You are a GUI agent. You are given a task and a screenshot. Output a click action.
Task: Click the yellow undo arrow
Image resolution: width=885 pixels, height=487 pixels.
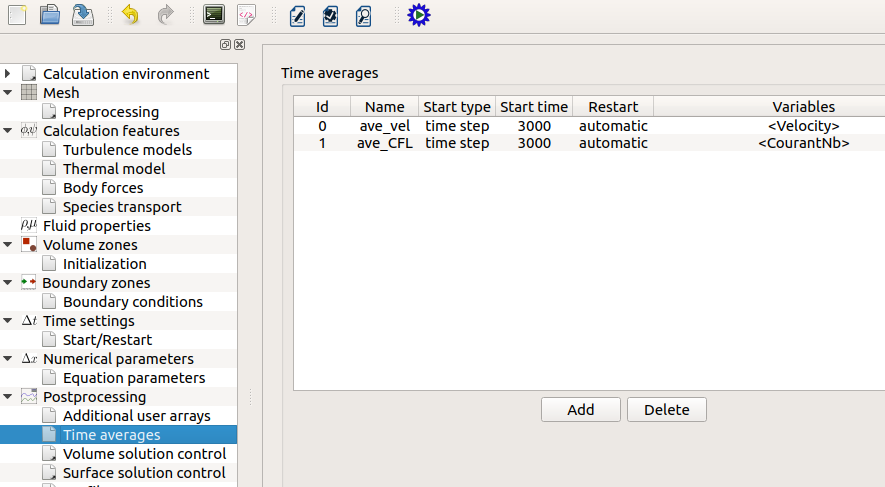coord(130,14)
